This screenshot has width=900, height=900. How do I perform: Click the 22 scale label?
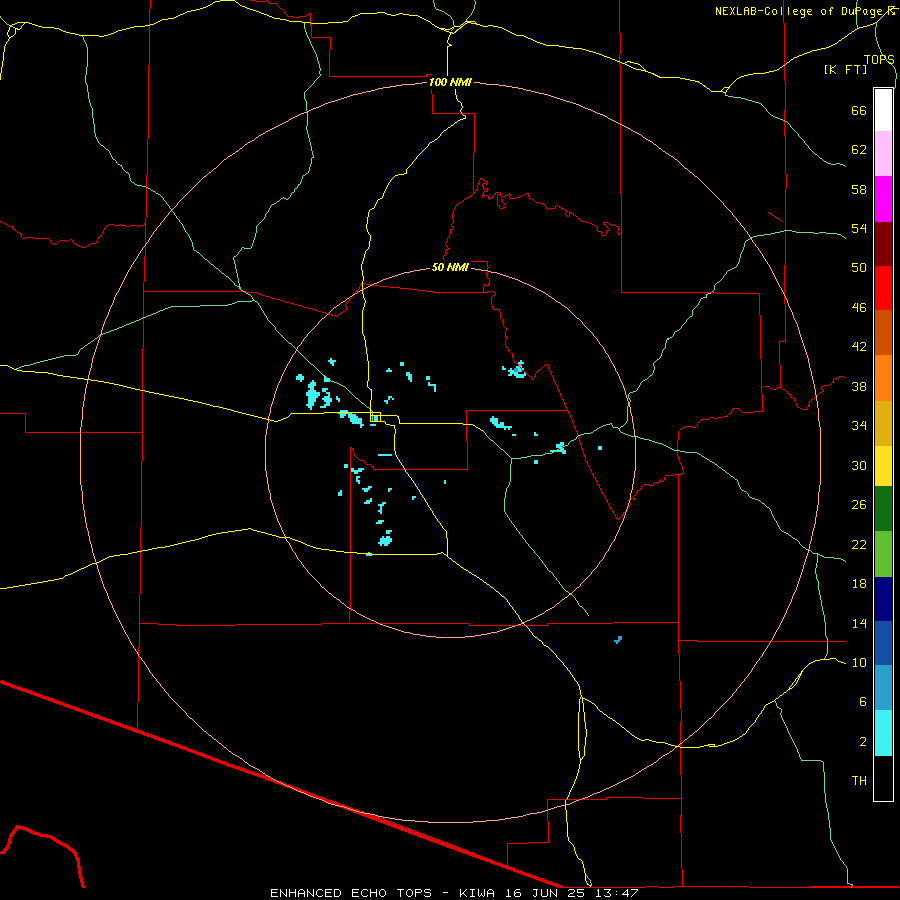click(x=859, y=545)
